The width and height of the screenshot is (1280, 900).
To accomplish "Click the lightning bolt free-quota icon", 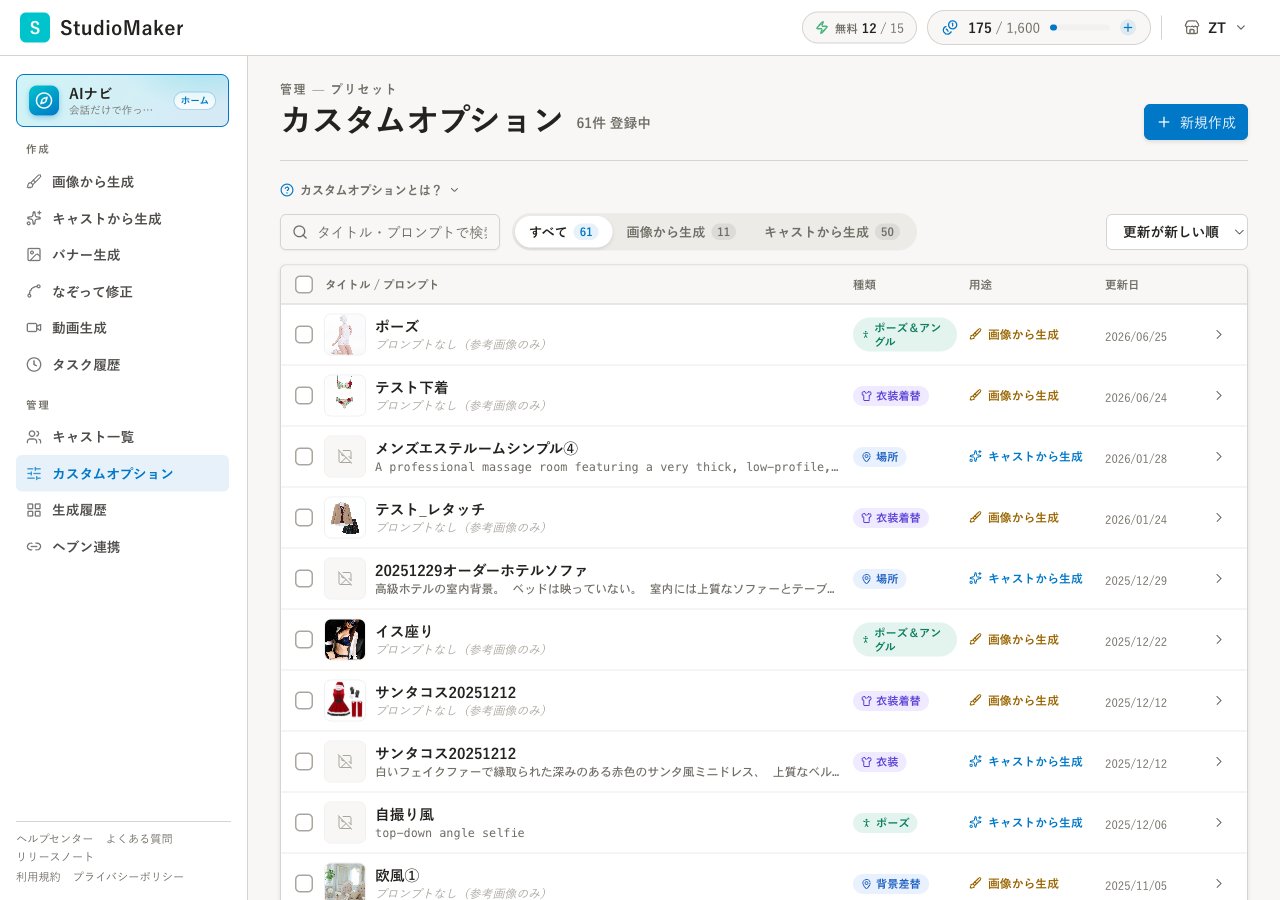I will (x=822, y=28).
